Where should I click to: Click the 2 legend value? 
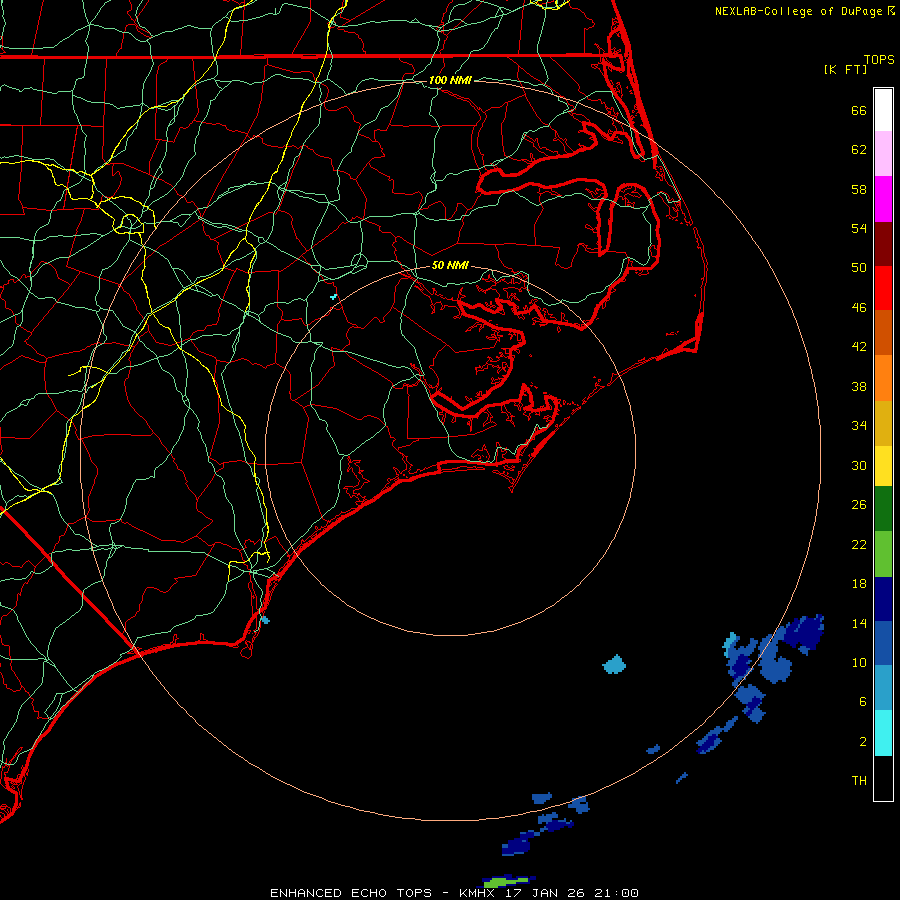point(863,742)
